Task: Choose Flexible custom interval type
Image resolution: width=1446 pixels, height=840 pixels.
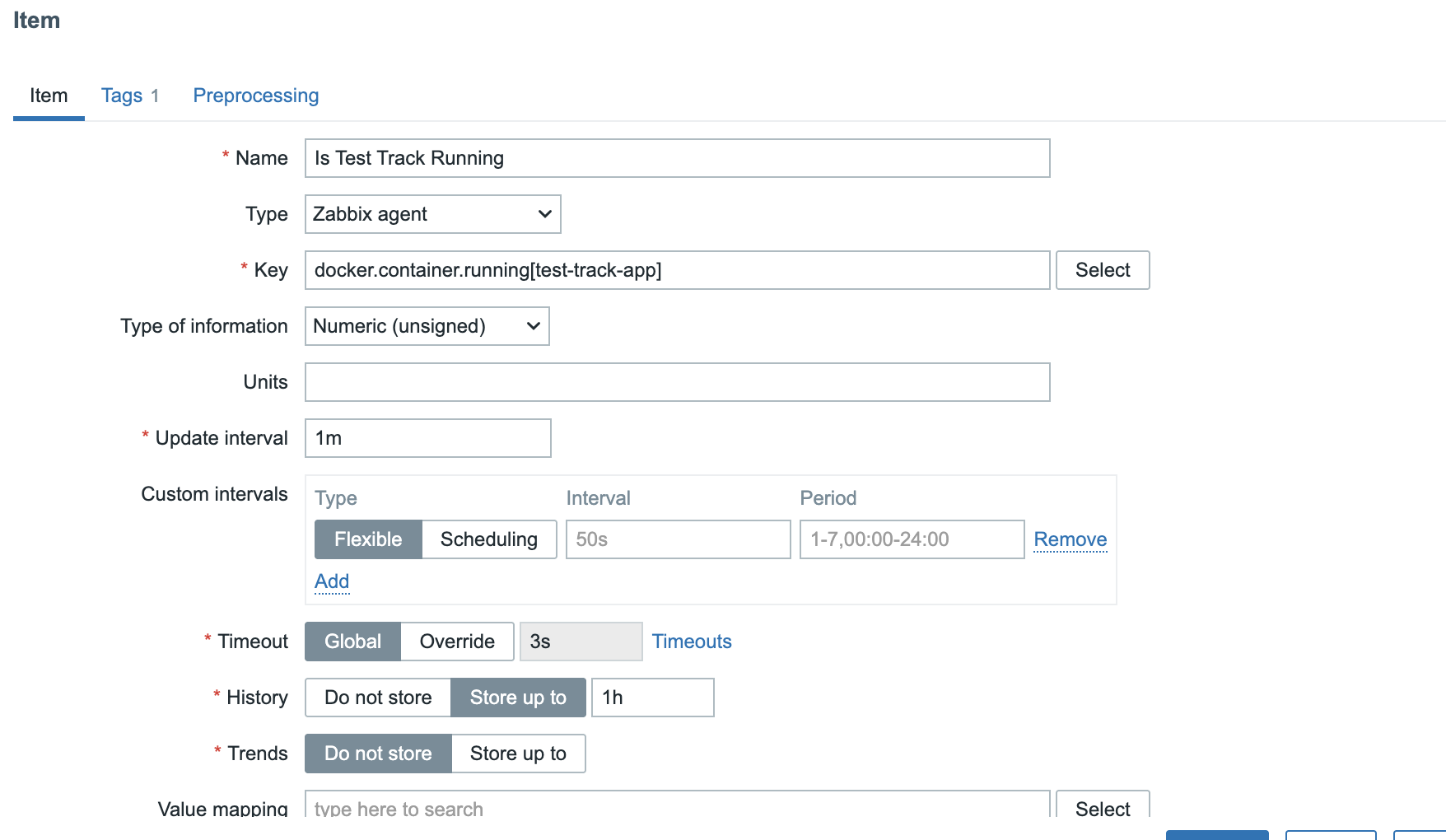Action: tap(368, 539)
